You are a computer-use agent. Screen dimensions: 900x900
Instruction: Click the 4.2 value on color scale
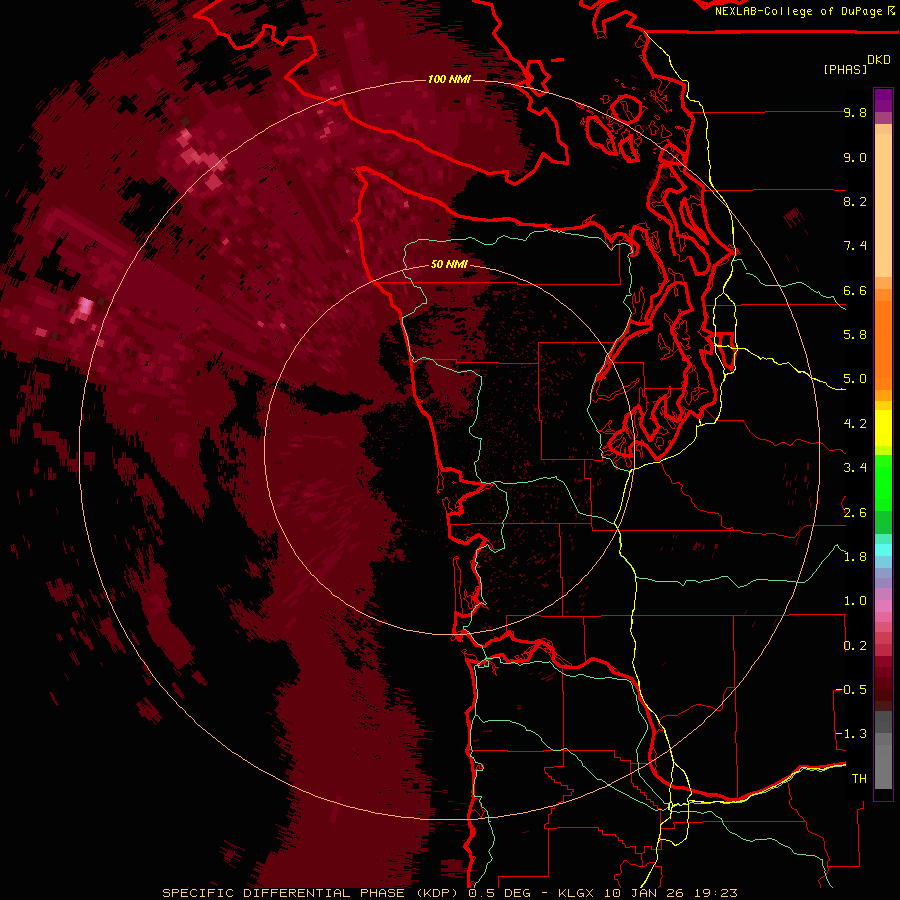click(x=855, y=424)
